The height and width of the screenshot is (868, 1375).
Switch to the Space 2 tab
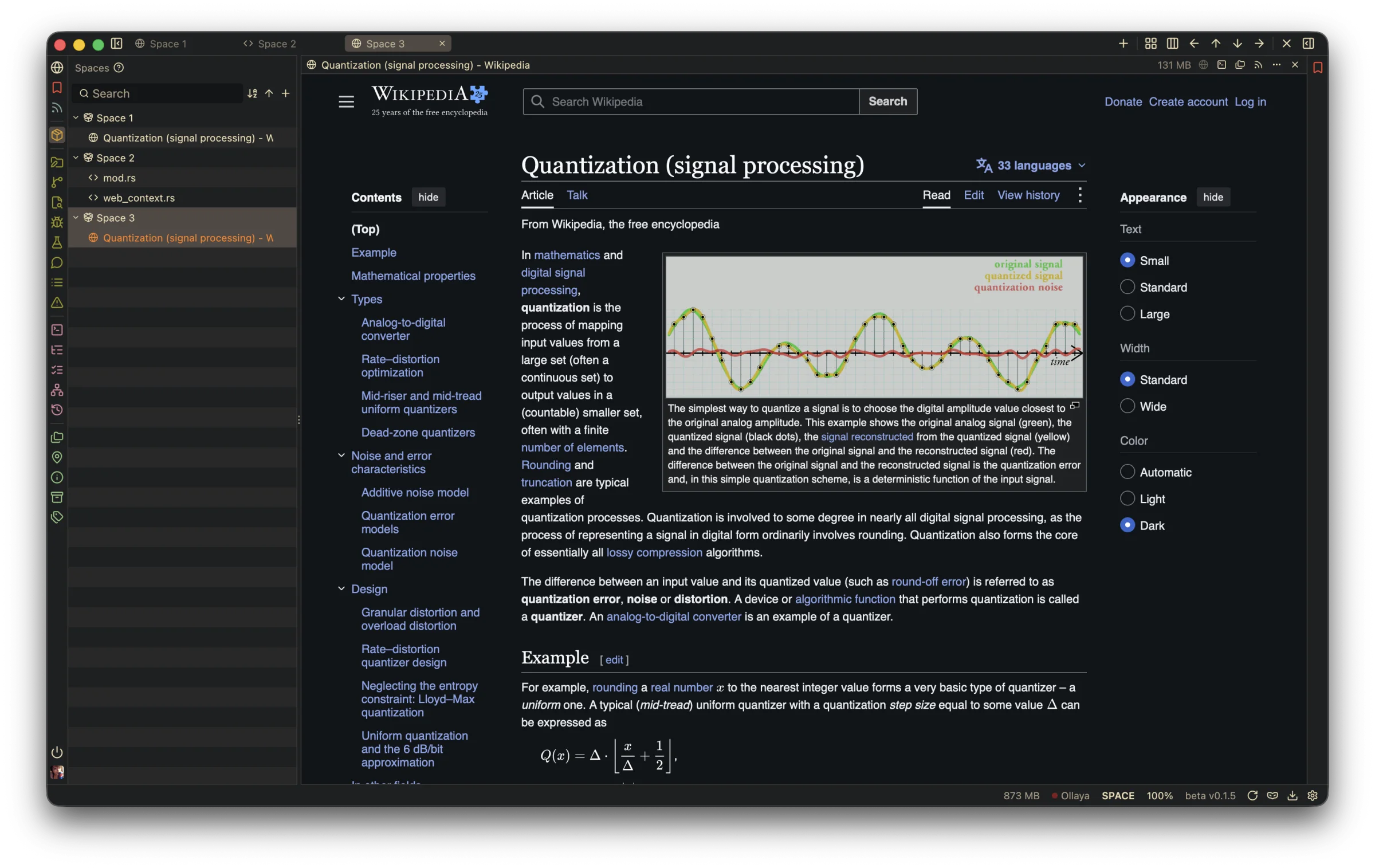point(269,44)
